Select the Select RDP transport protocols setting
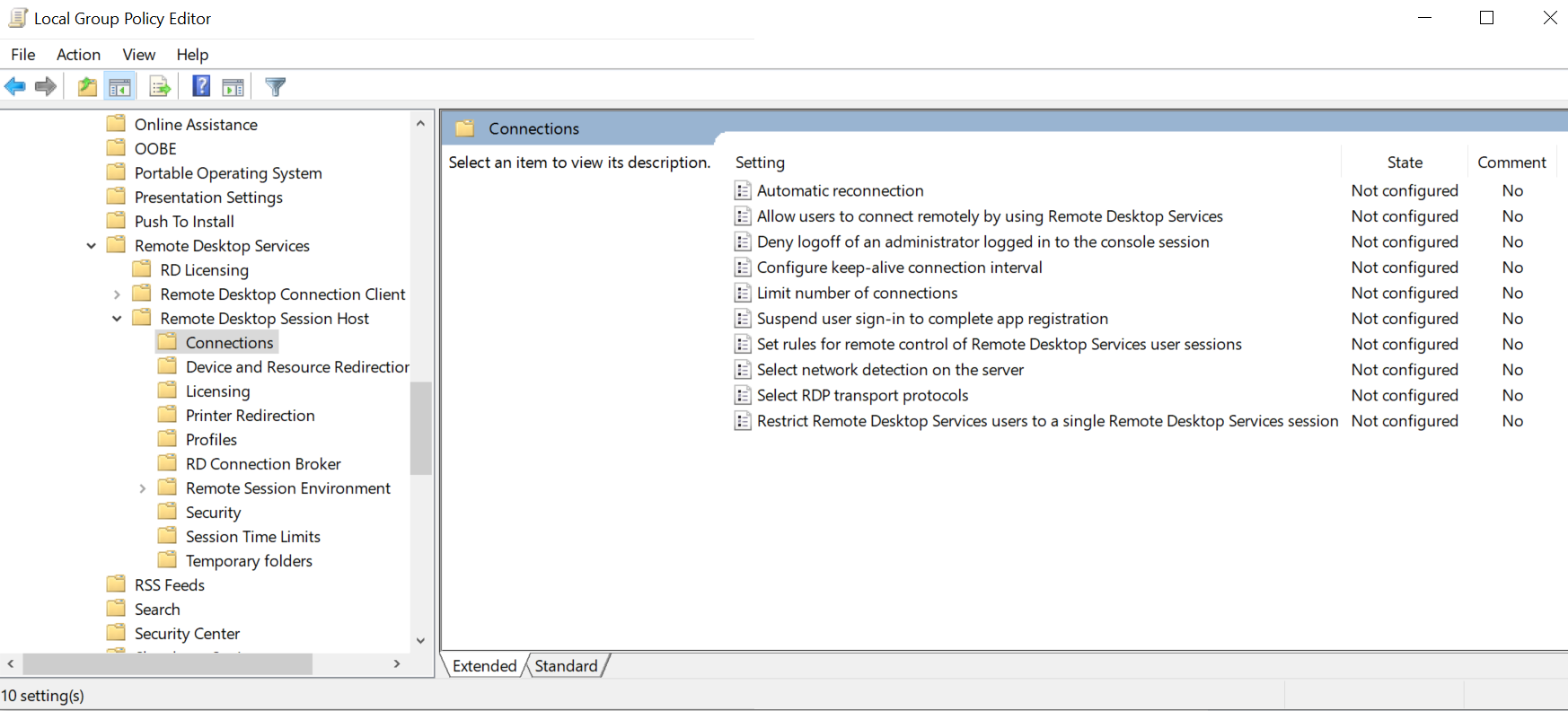This screenshot has width=1568, height=711. point(862,396)
